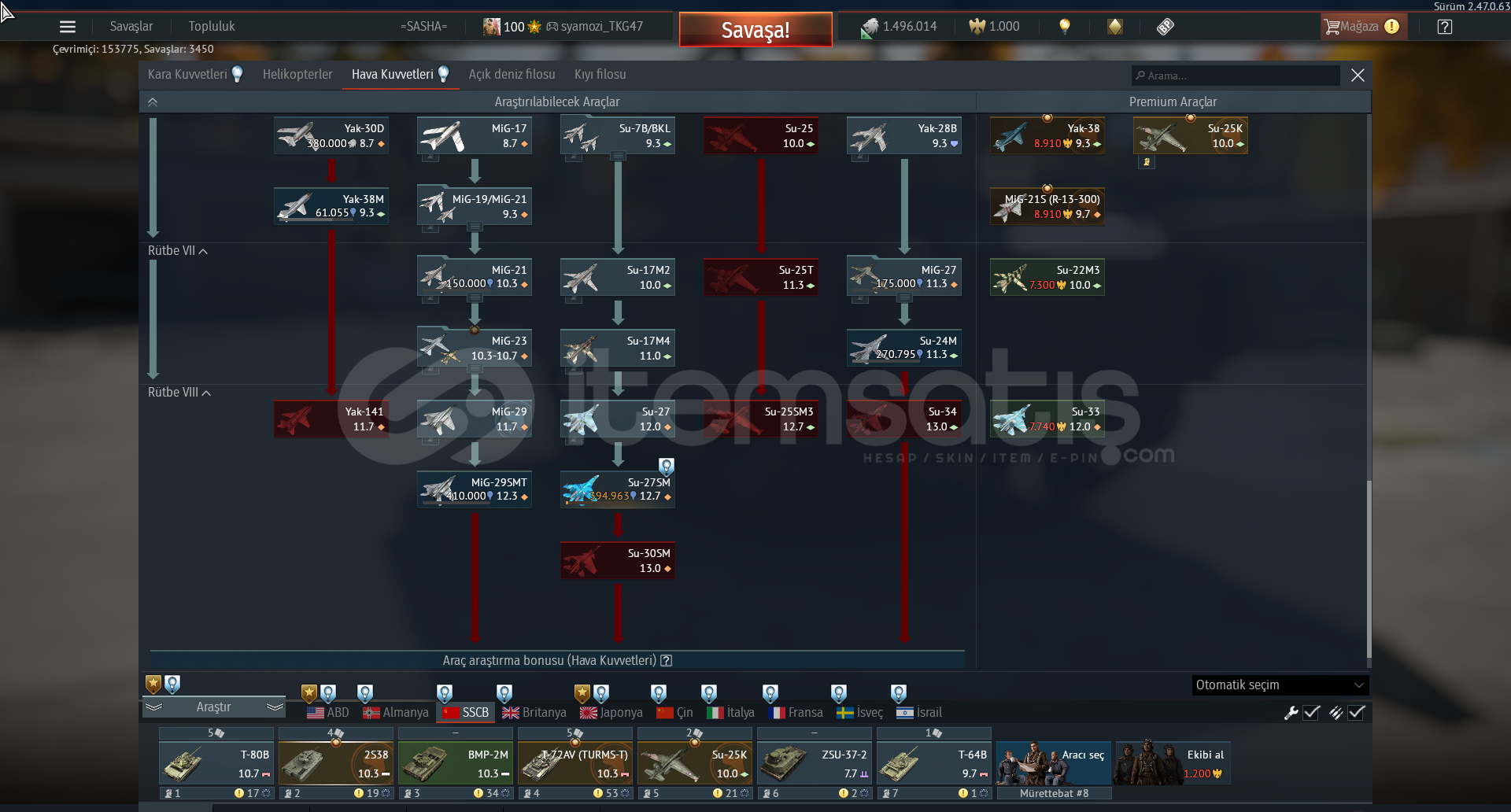Select the MiG-21S (R-13-300) premium aircraft
This screenshot has height=812, width=1511.
tap(1047, 206)
